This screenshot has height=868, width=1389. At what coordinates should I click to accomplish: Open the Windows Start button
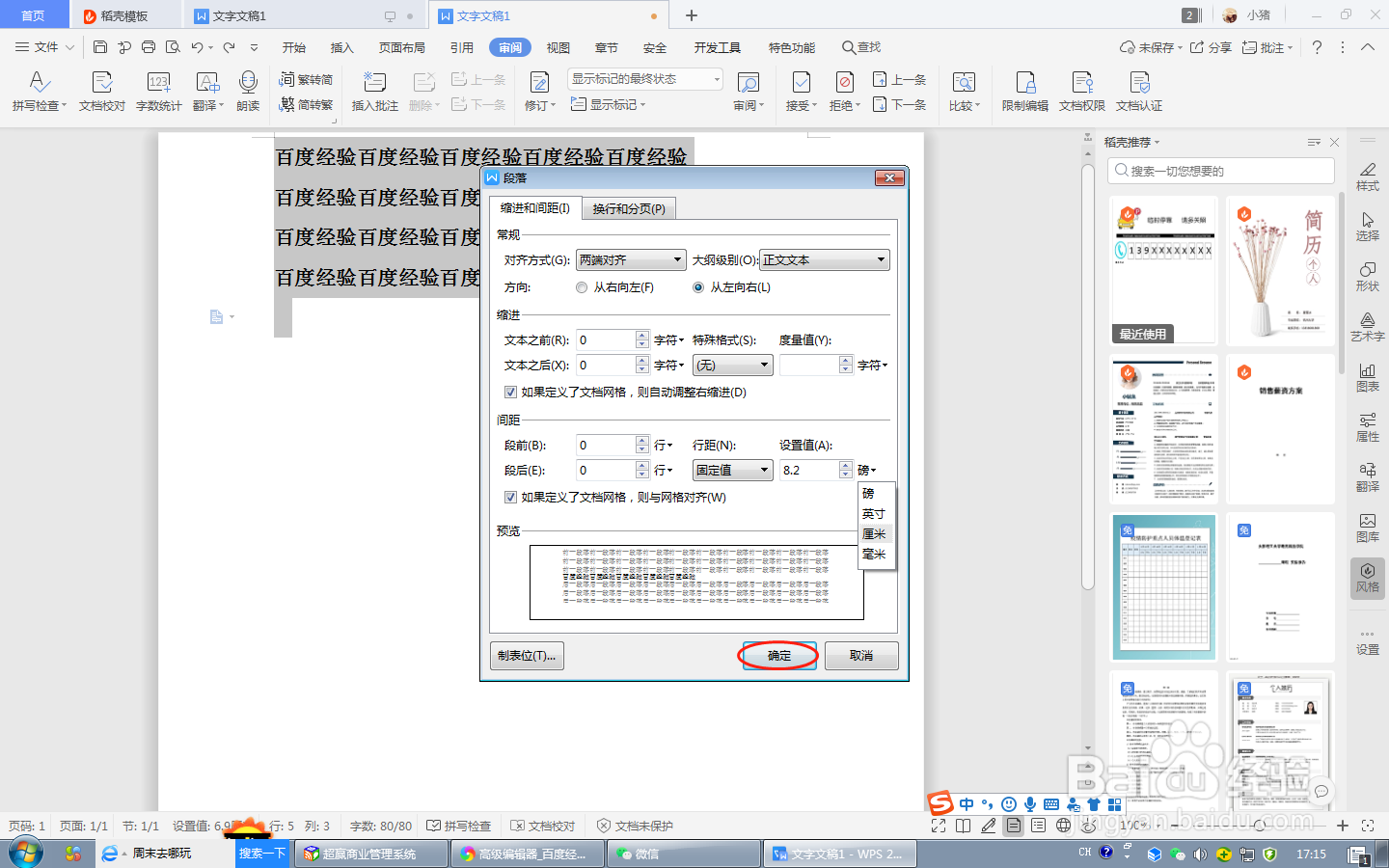[x=26, y=854]
